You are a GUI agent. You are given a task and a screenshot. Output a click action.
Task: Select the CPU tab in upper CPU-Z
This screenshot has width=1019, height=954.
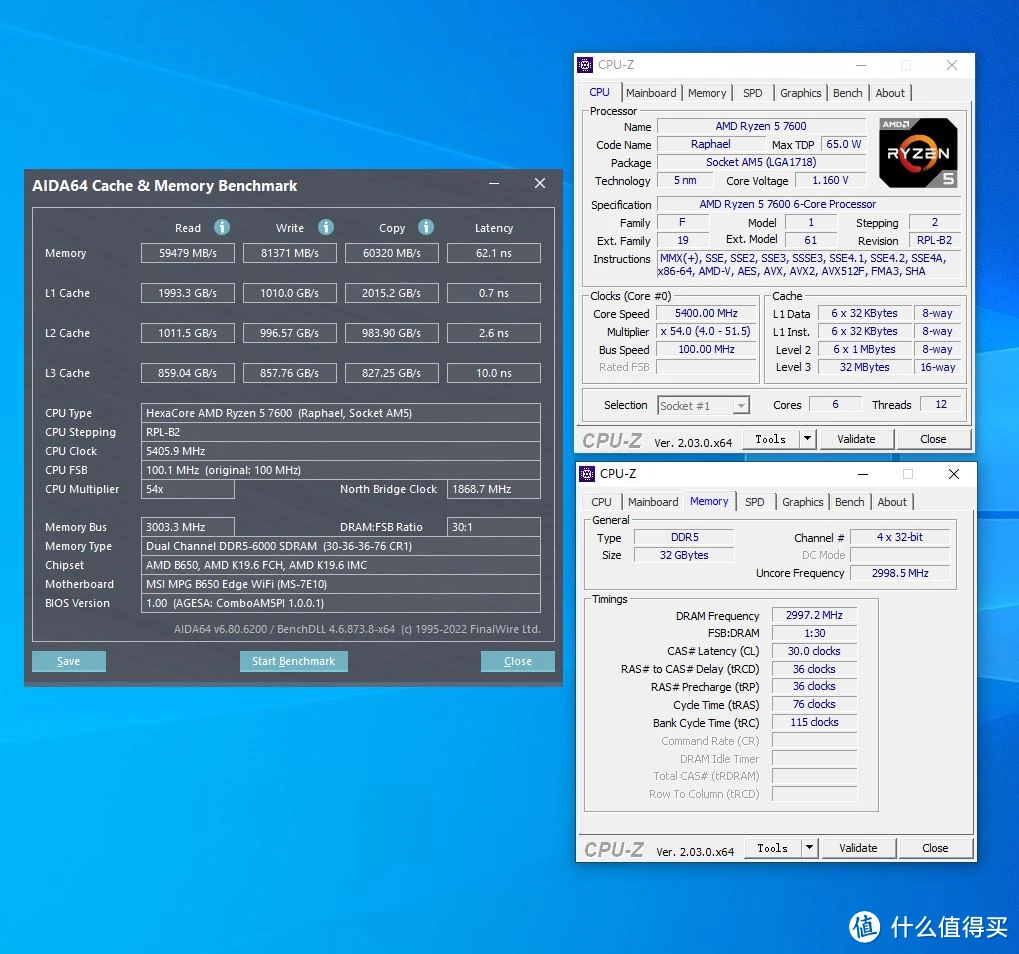599,92
